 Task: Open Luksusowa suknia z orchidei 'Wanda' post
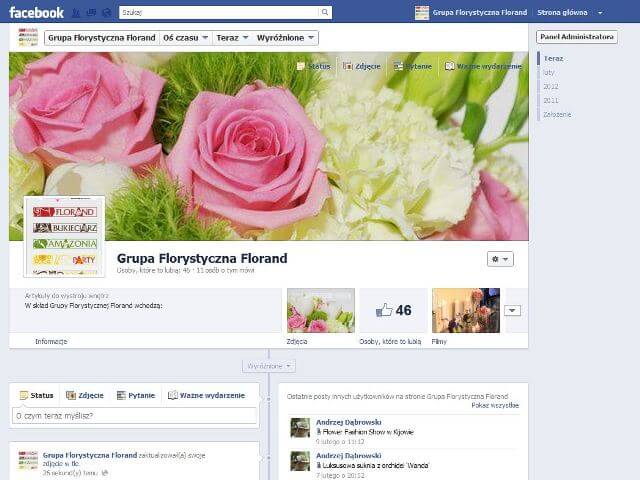376,465
